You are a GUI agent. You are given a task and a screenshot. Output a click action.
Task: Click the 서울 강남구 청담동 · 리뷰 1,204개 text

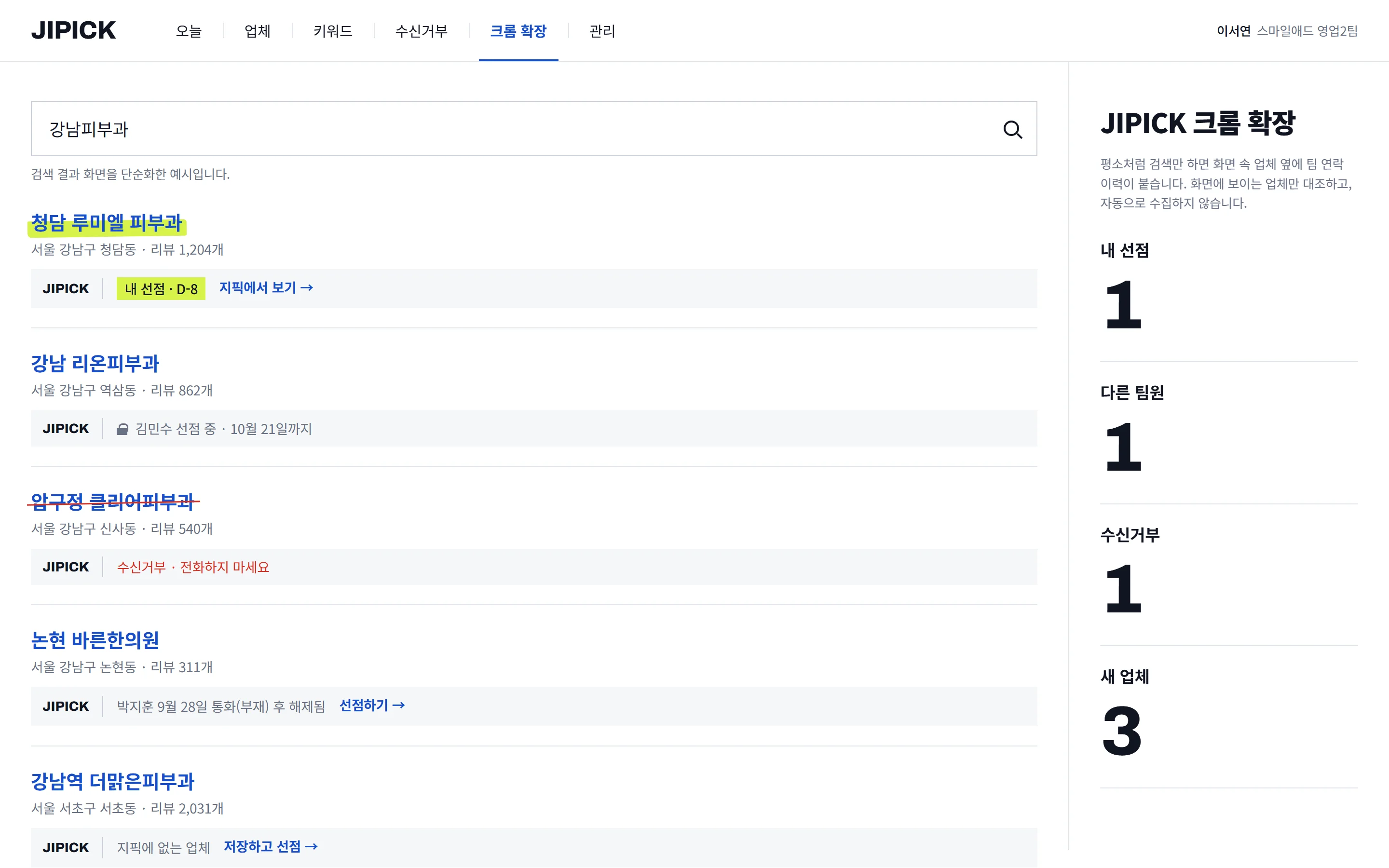click(x=127, y=250)
